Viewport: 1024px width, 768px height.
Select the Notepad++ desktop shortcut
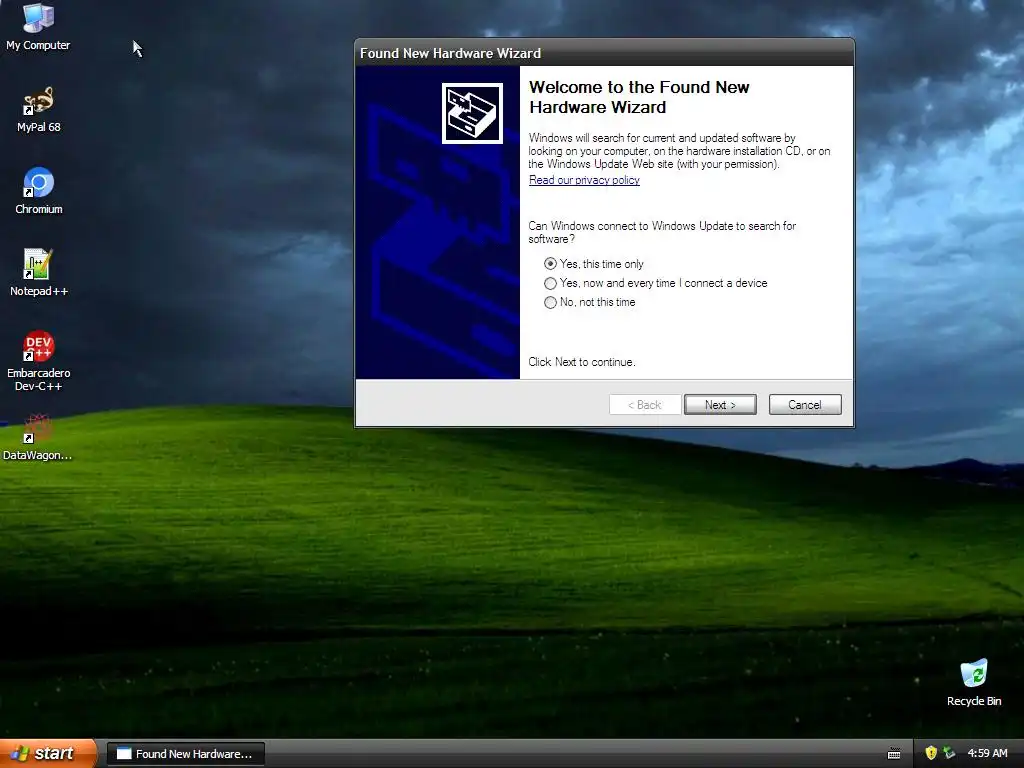39,273
